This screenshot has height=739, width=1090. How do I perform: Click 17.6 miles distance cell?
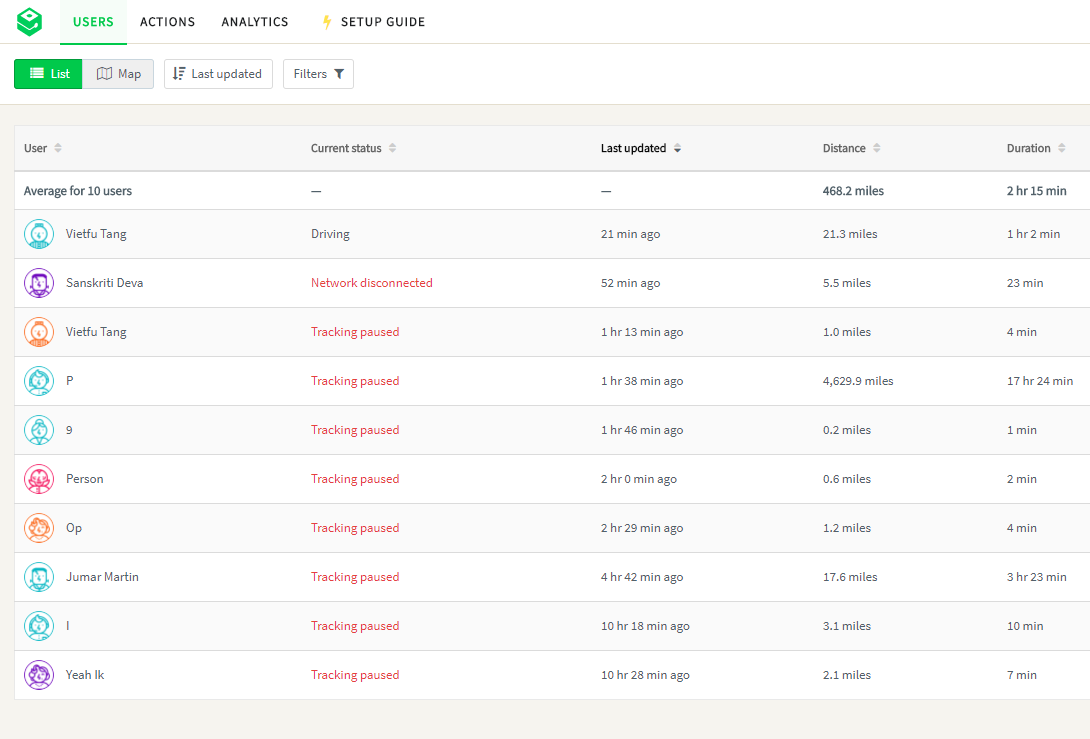pyautogui.click(x=850, y=577)
